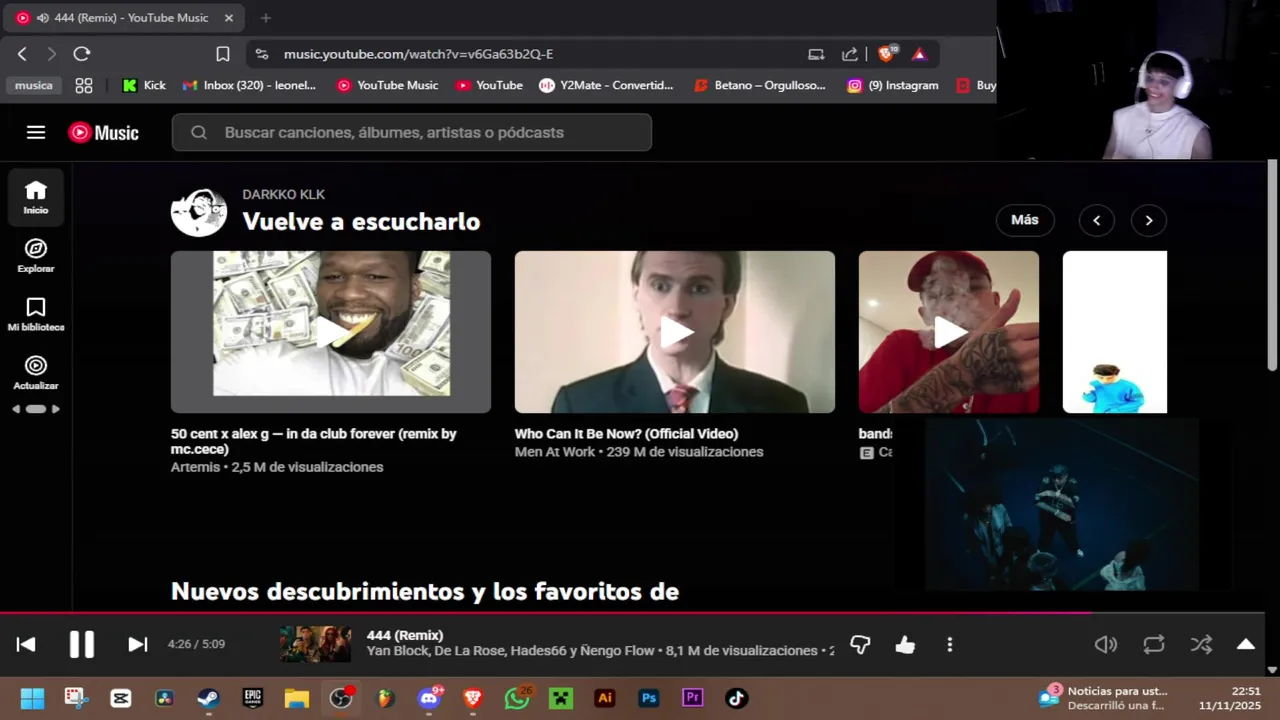1280x720 pixels.
Task: Open Brave Rewards triangle icon
Action: [x=920, y=54]
